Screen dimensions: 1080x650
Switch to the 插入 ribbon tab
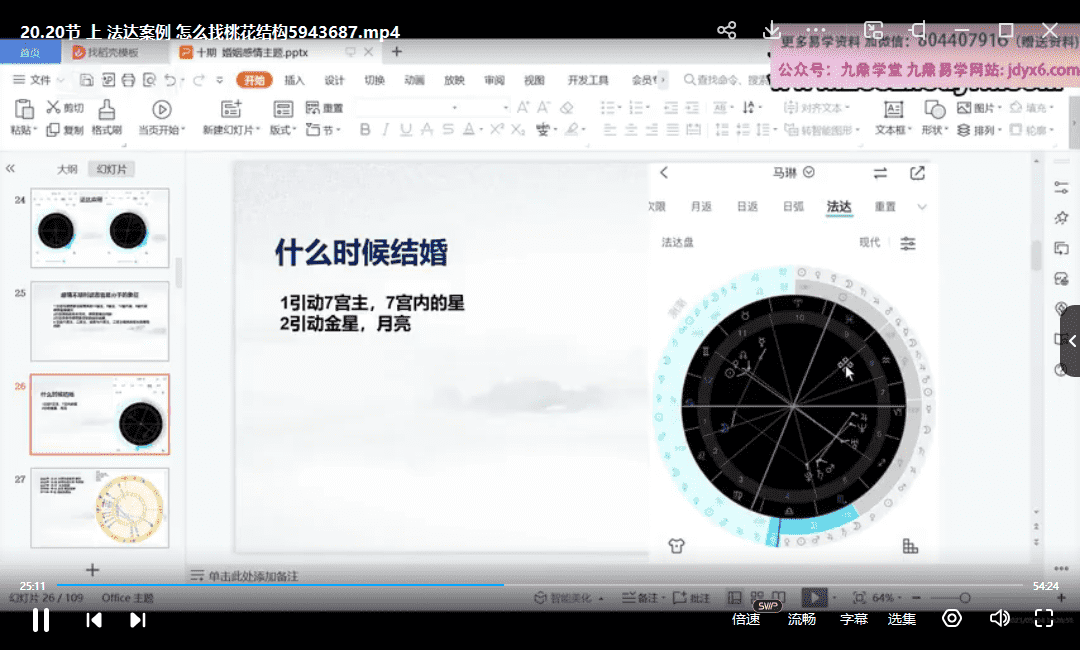pos(294,80)
